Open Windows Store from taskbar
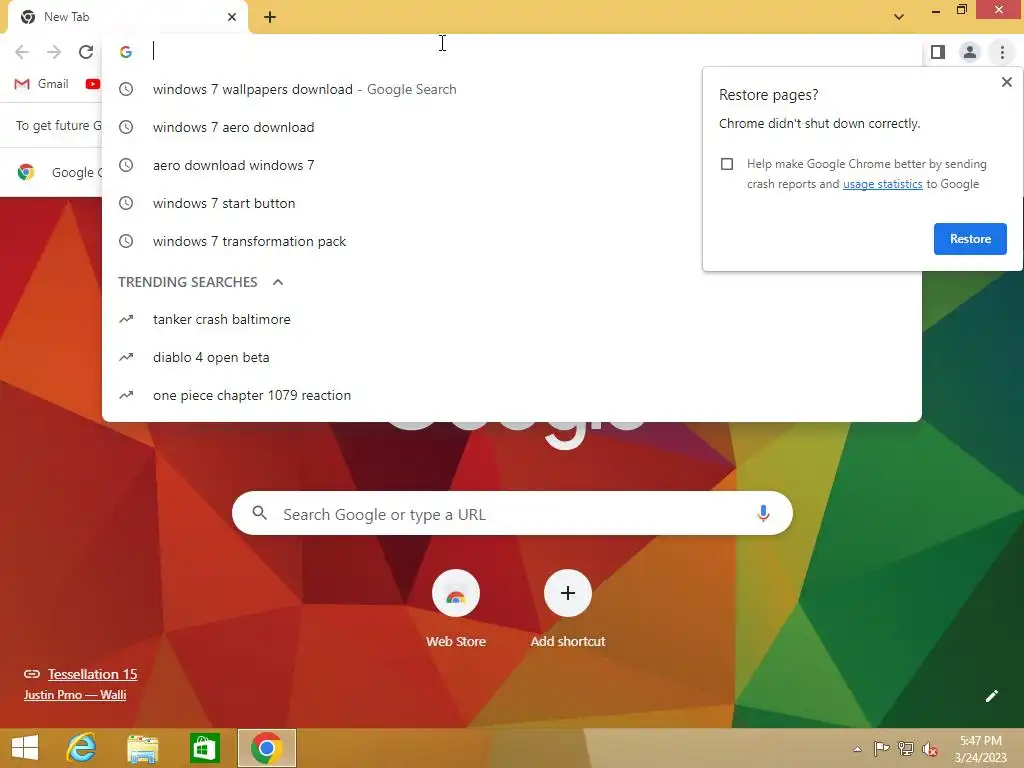This screenshot has width=1024, height=768. (x=204, y=748)
